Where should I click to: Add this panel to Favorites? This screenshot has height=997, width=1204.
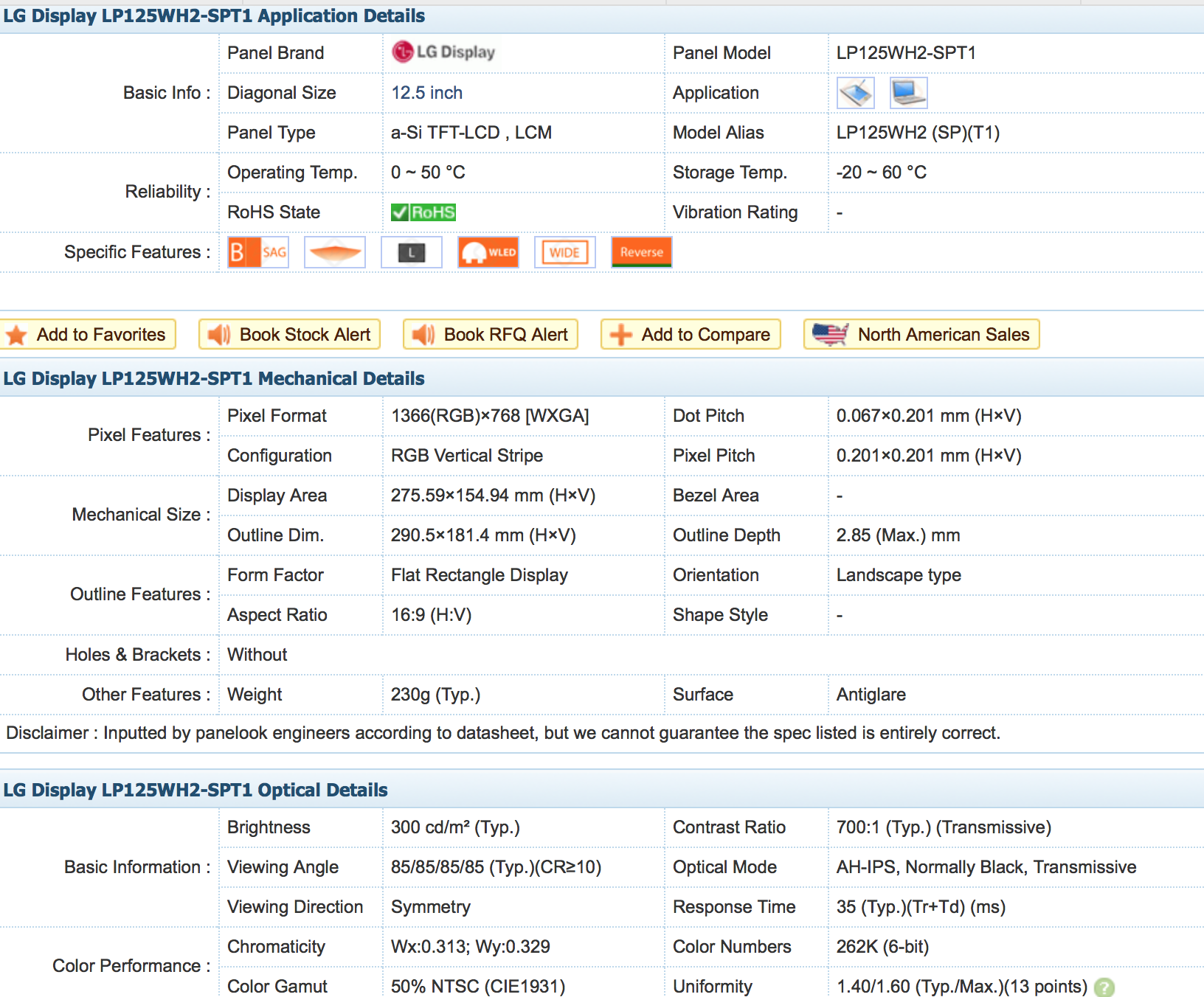(88, 334)
